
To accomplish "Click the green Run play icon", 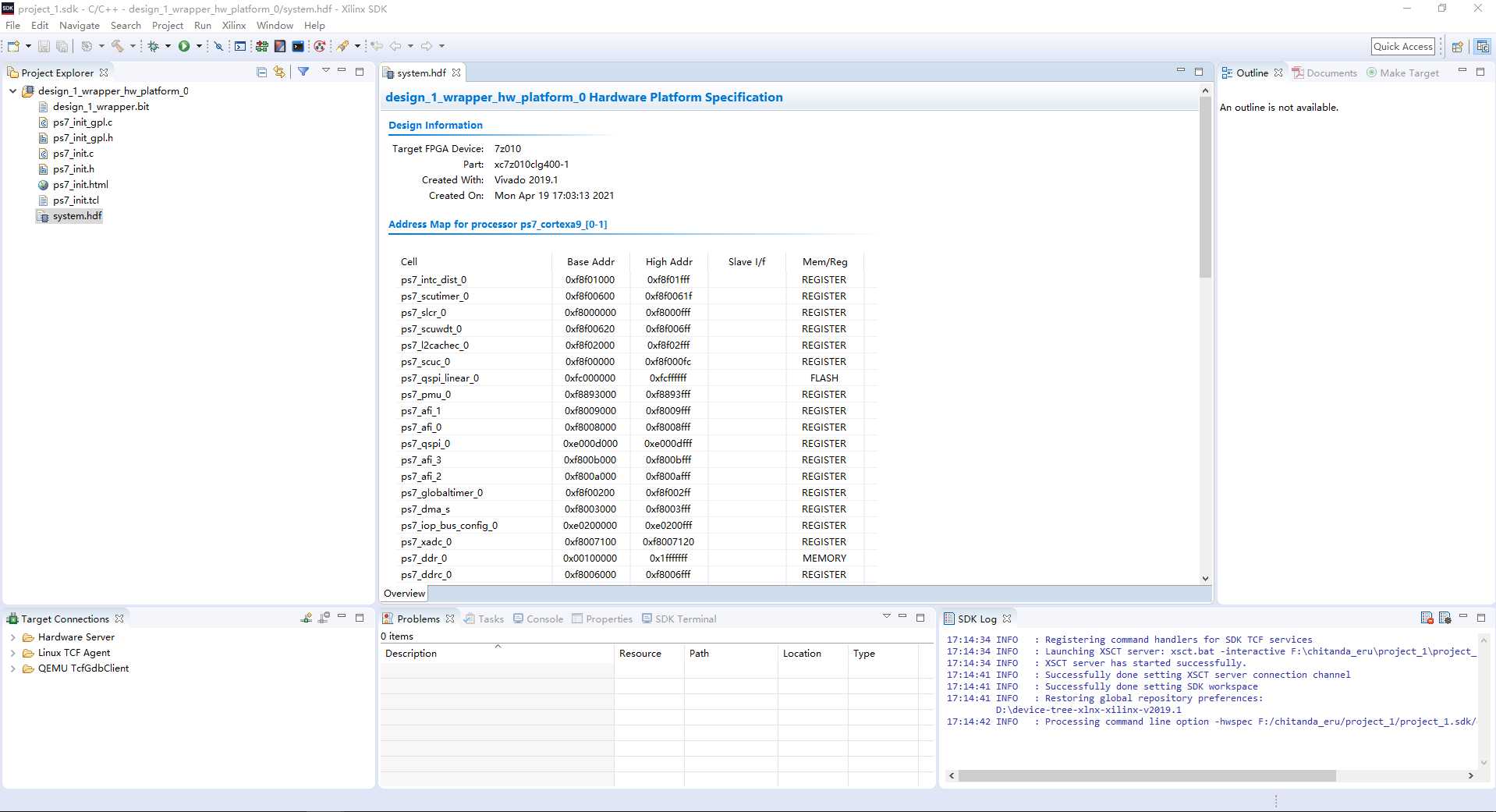I will tap(184, 47).
